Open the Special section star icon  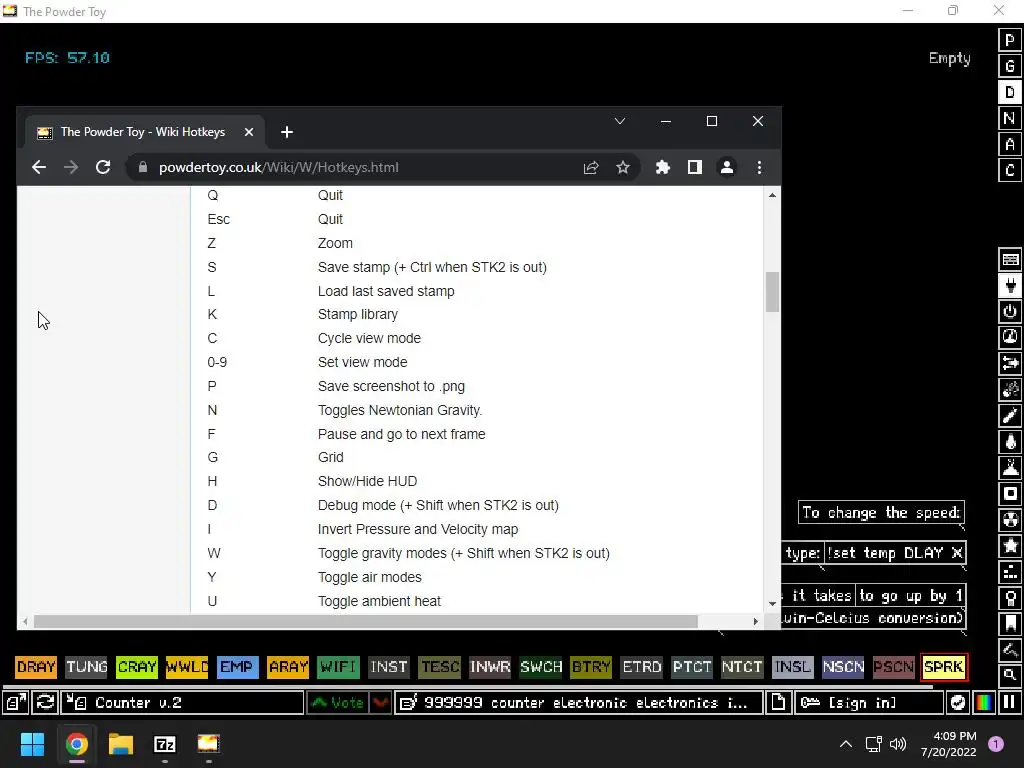[x=1010, y=546]
